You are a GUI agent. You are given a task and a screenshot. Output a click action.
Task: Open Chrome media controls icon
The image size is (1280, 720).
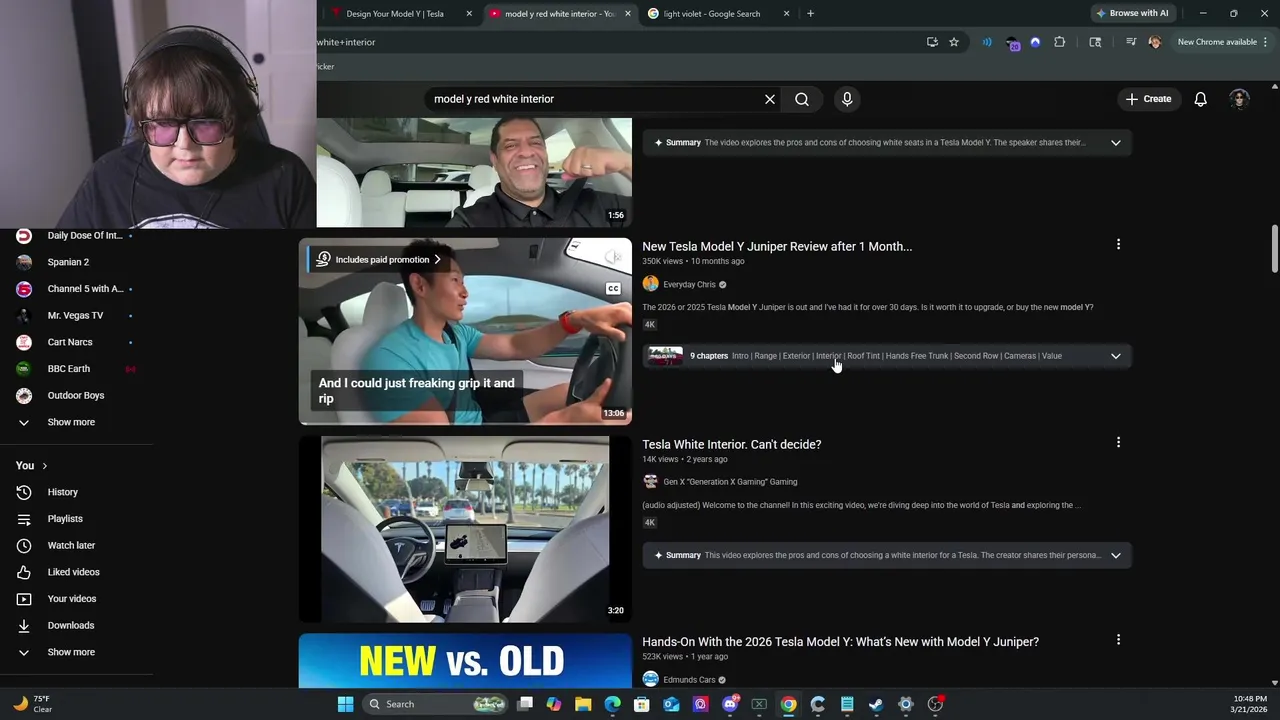[x=1131, y=42]
